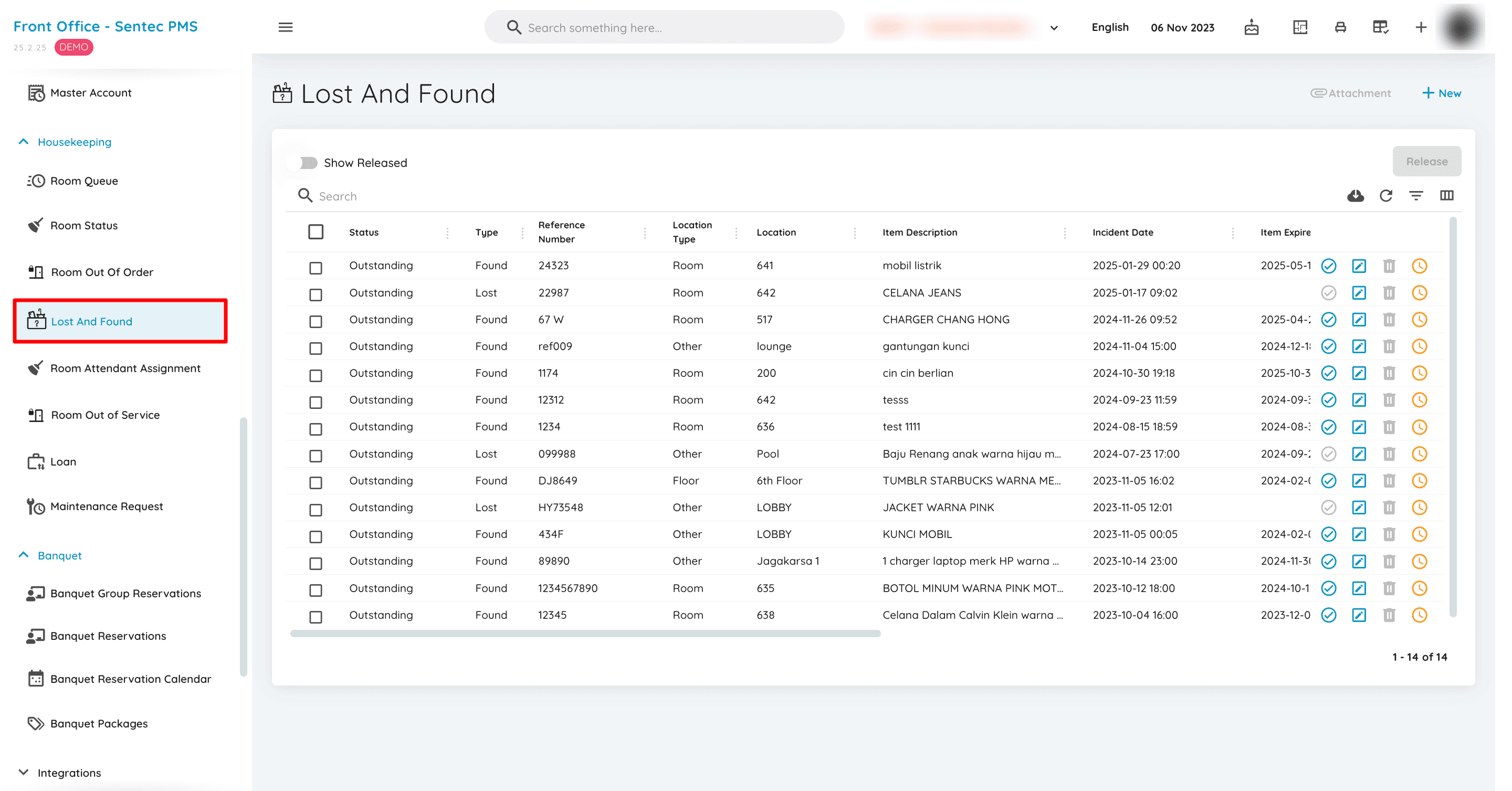Open the column chooser icon

click(1446, 195)
